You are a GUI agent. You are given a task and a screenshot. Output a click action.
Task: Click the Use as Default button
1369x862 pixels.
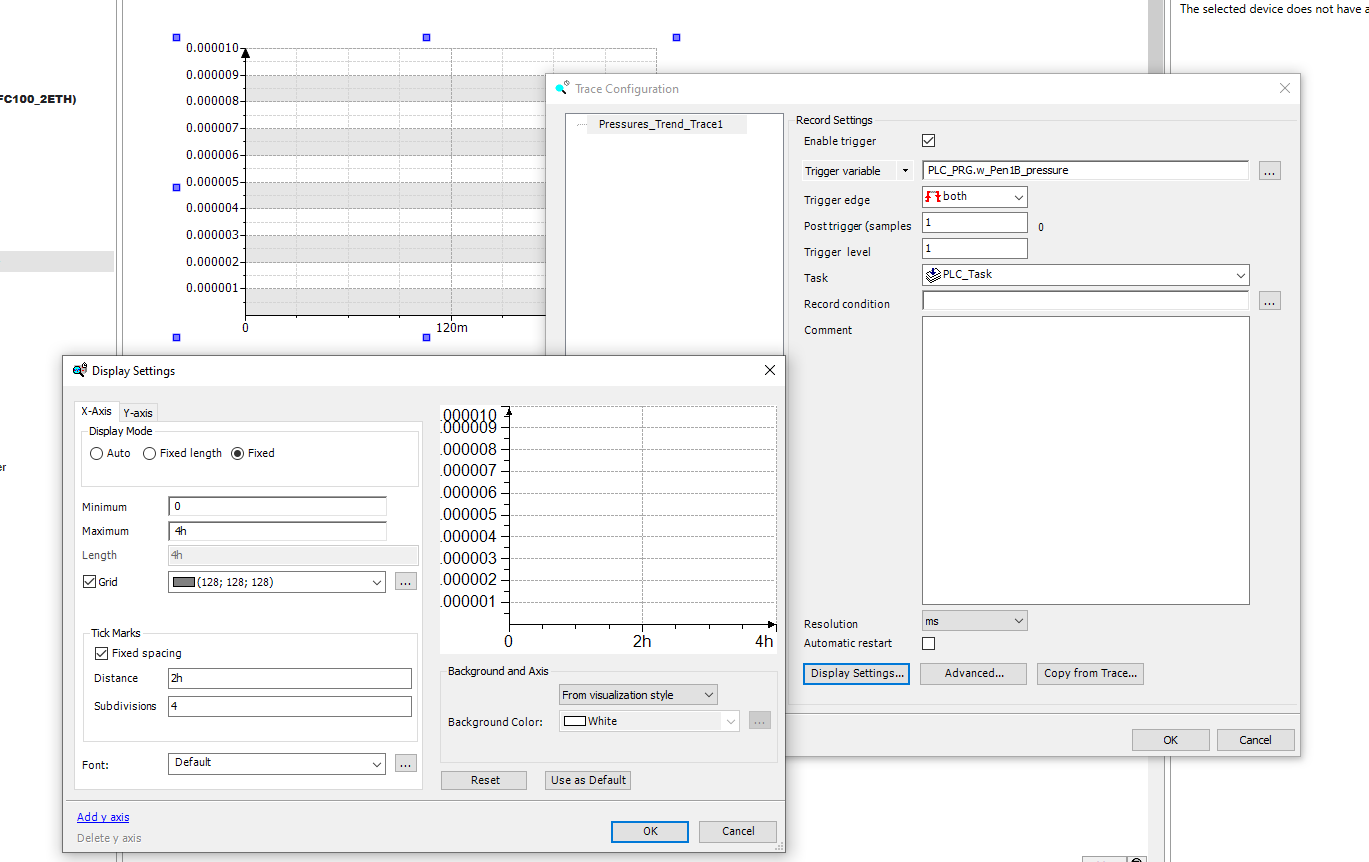[x=588, y=780]
